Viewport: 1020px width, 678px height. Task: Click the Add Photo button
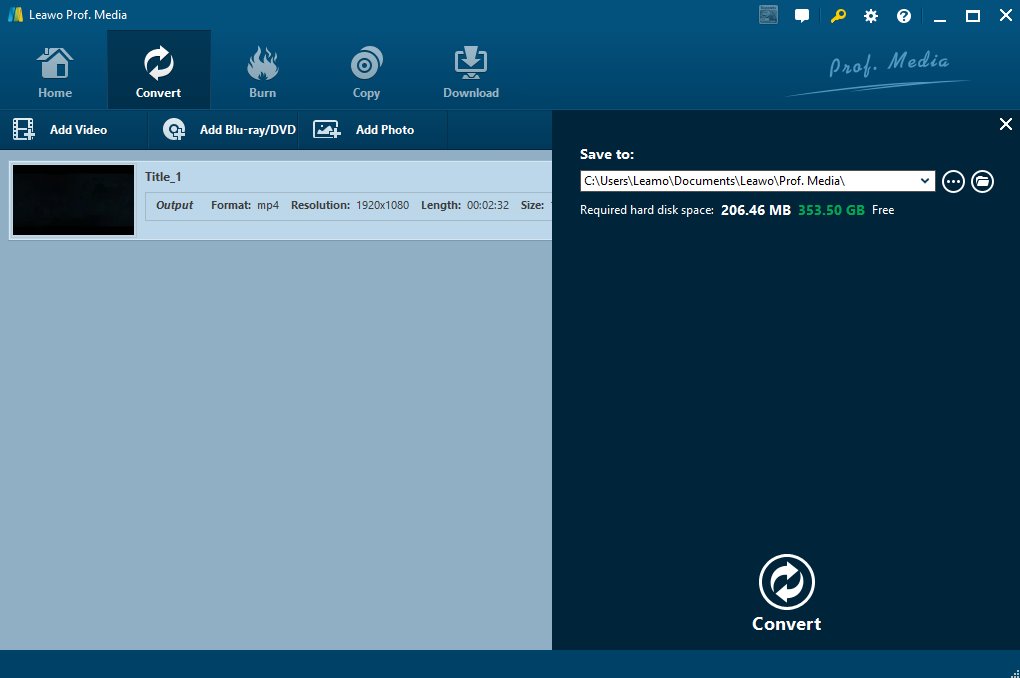click(x=364, y=130)
